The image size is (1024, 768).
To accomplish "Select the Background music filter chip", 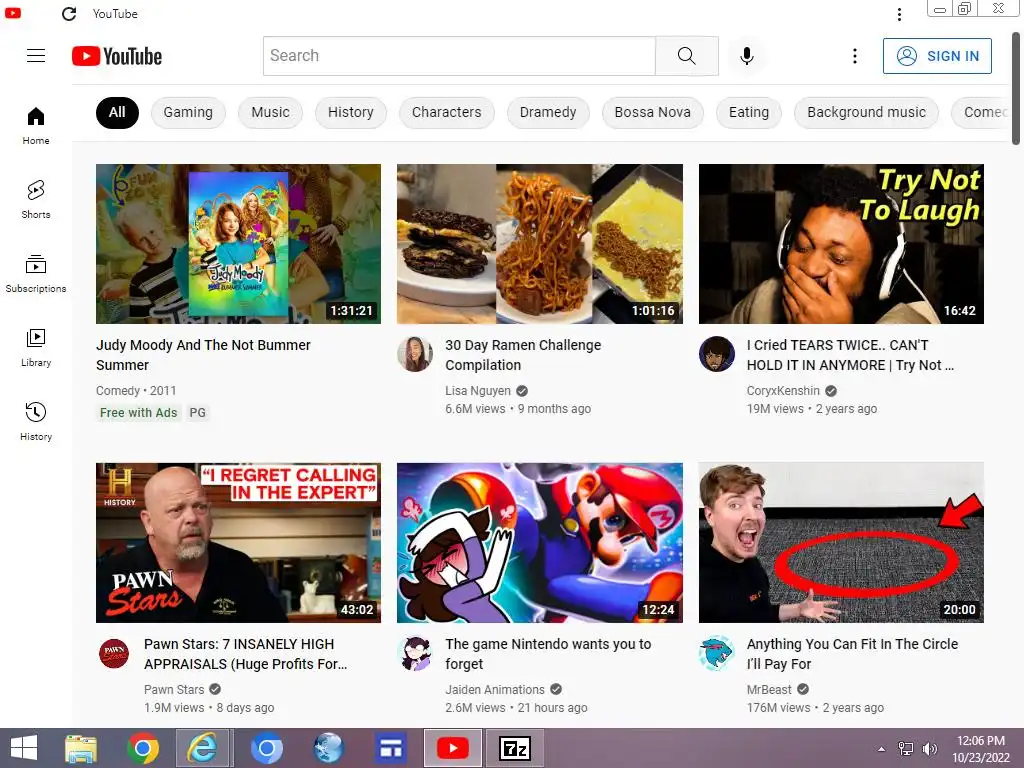I will tap(867, 112).
